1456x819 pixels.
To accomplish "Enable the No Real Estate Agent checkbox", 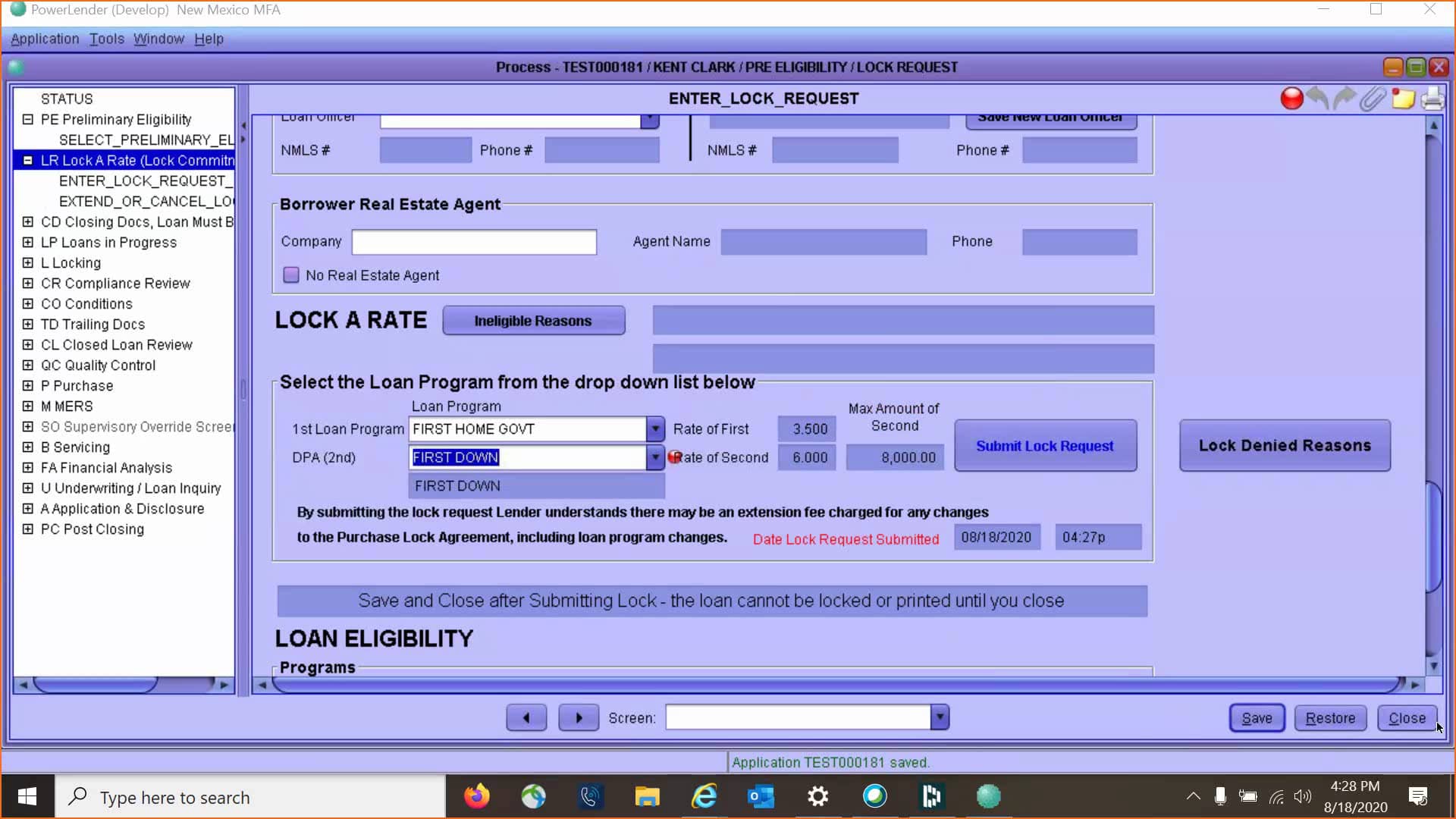I will click(x=290, y=275).
